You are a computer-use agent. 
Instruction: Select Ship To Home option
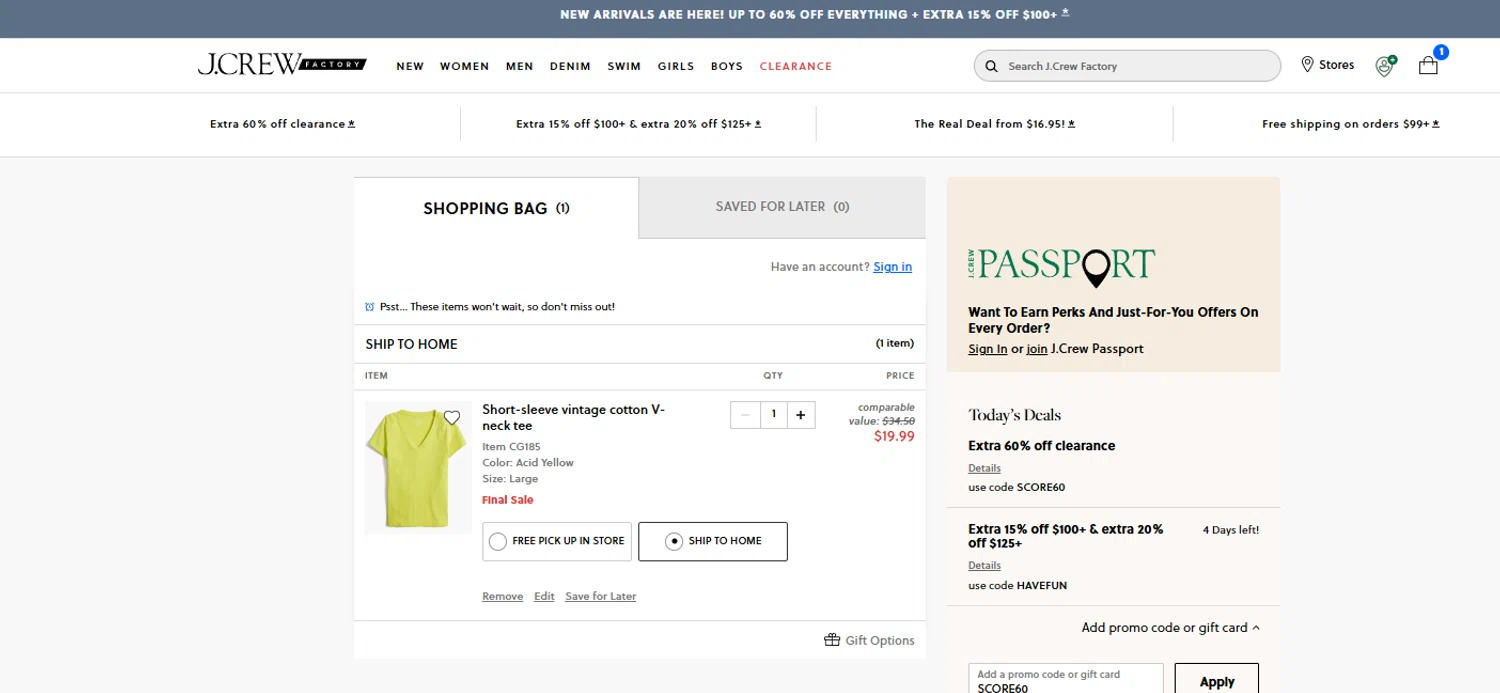pos(713,541)
